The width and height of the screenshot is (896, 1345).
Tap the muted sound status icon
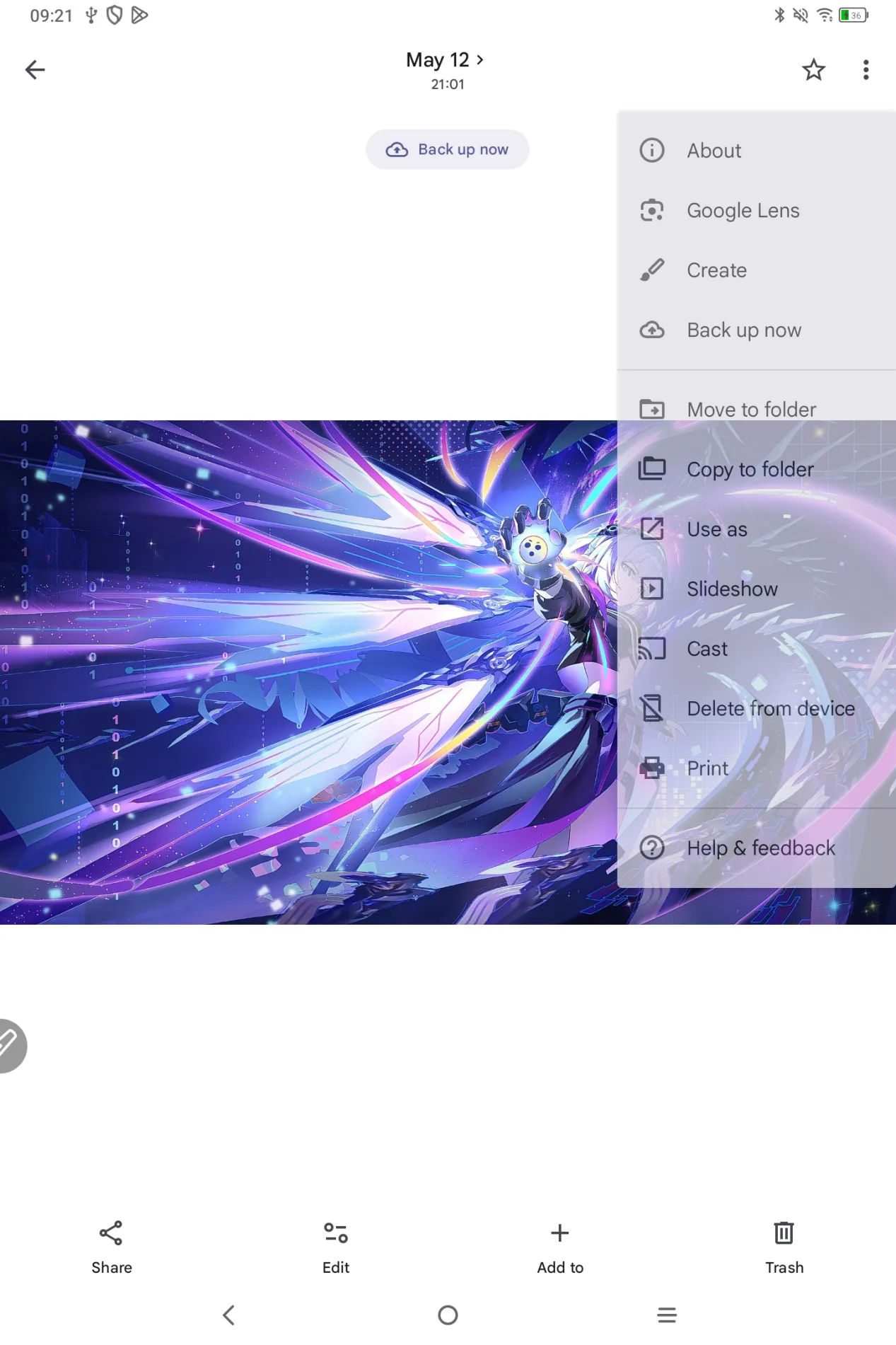(801, 15)
